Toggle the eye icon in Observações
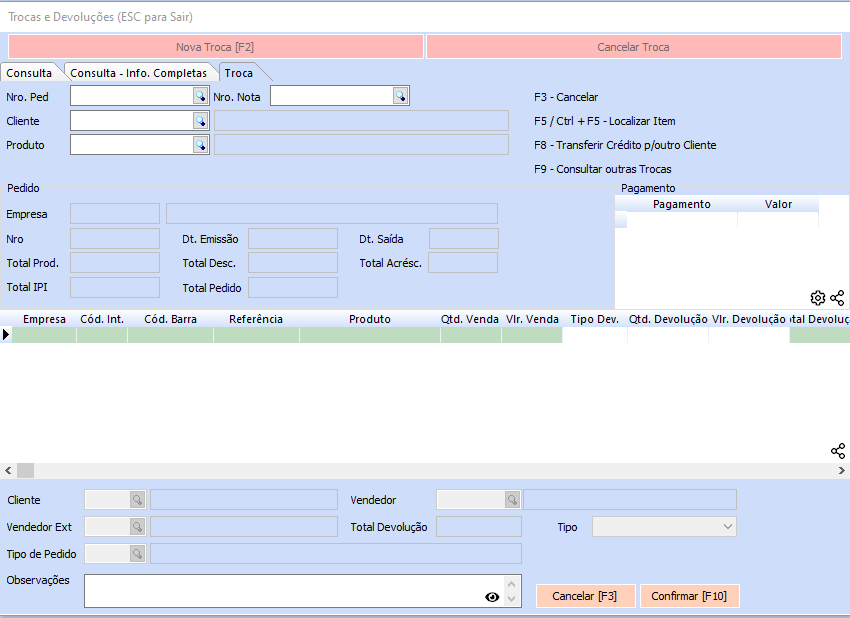This screenshot has width=850, height=618. pyautogui.click(x=492, y=597)
